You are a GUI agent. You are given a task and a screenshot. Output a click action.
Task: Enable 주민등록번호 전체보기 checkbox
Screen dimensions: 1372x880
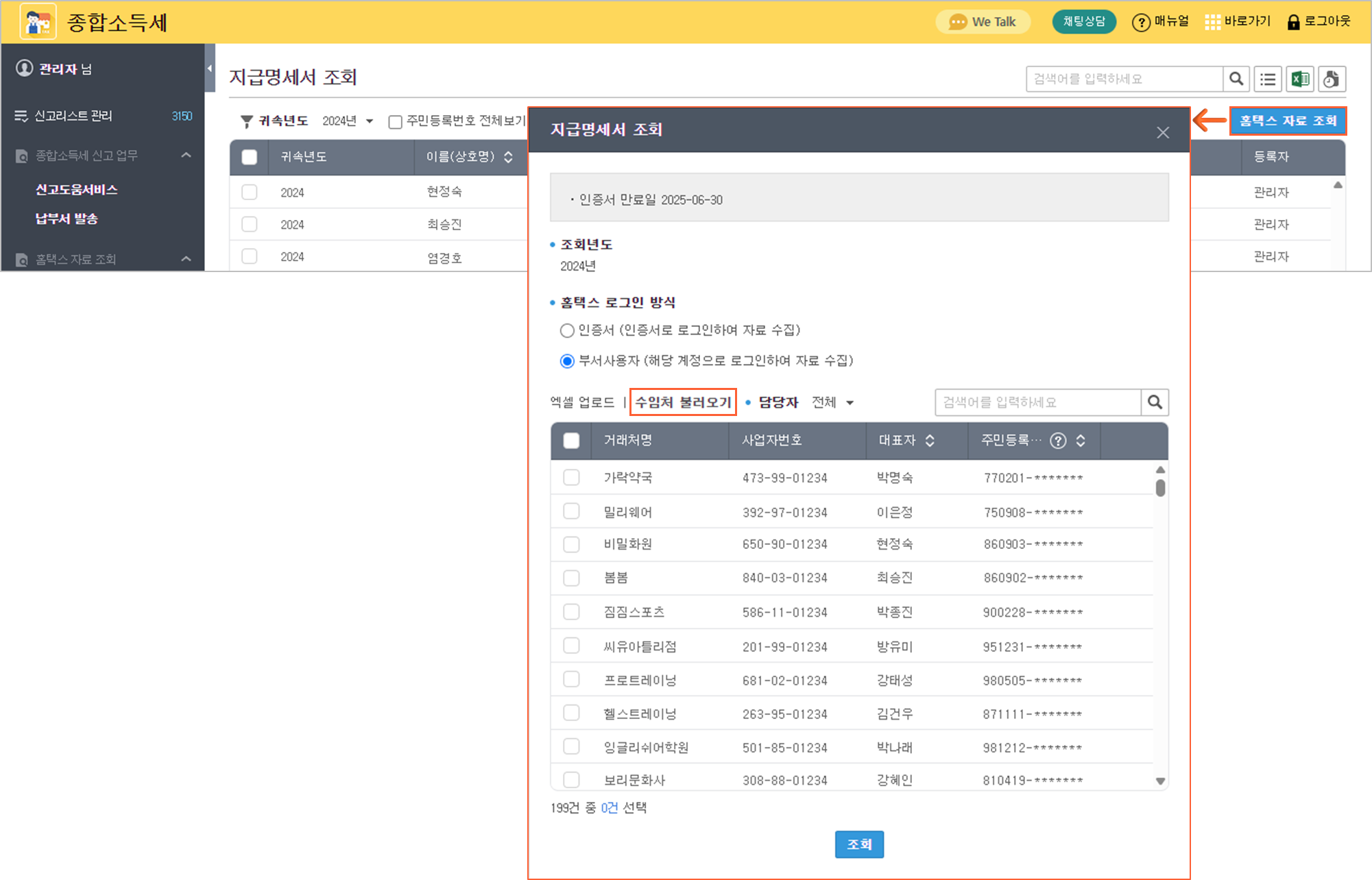[395, 122]
